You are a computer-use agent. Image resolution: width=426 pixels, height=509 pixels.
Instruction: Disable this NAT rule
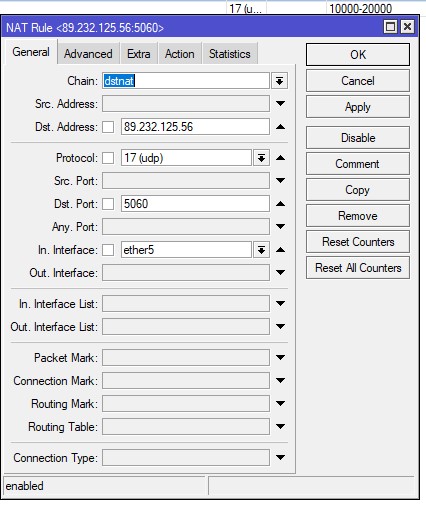(358, 137)
